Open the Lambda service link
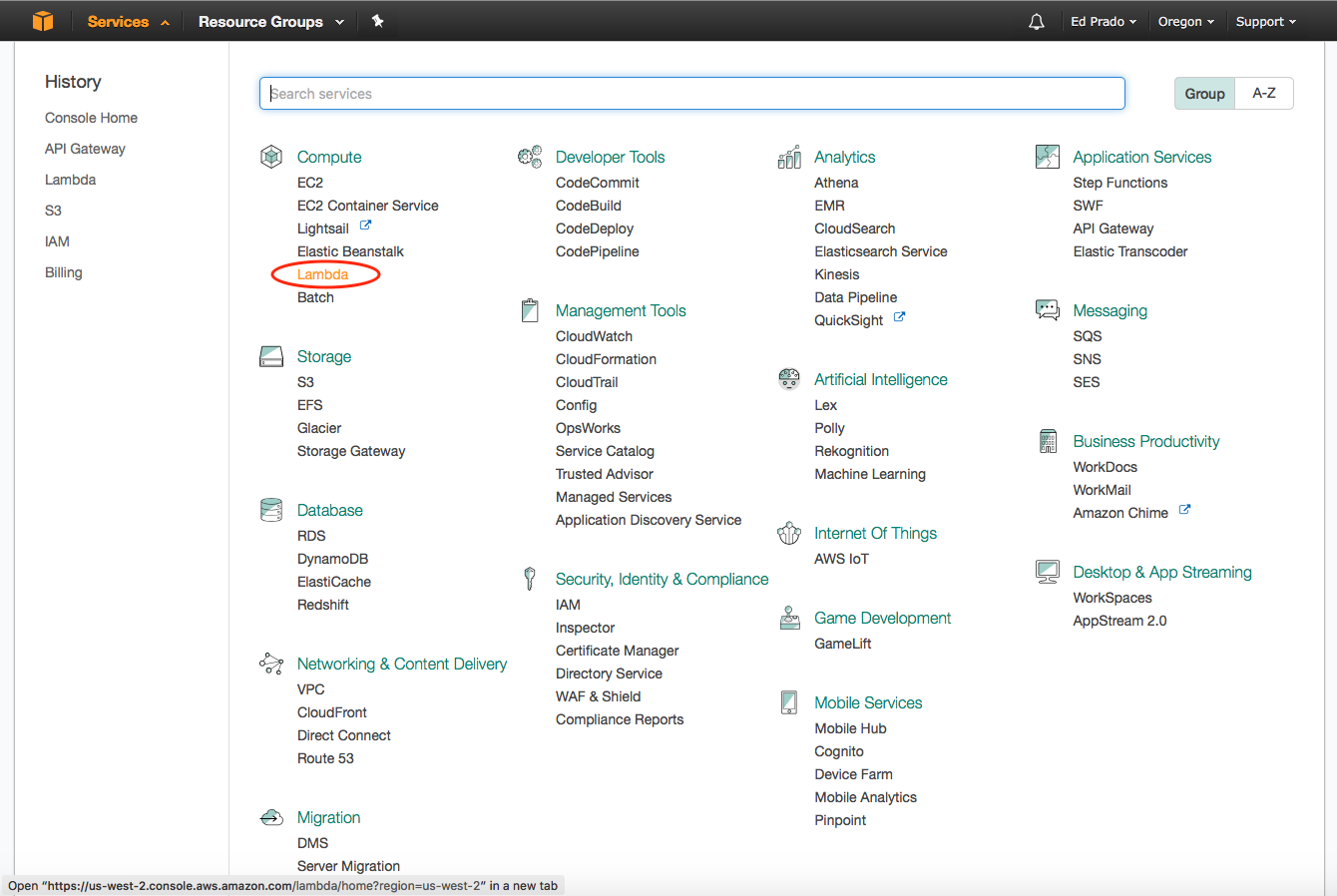This screenshot has width=1337, height=896. point(322,274)
